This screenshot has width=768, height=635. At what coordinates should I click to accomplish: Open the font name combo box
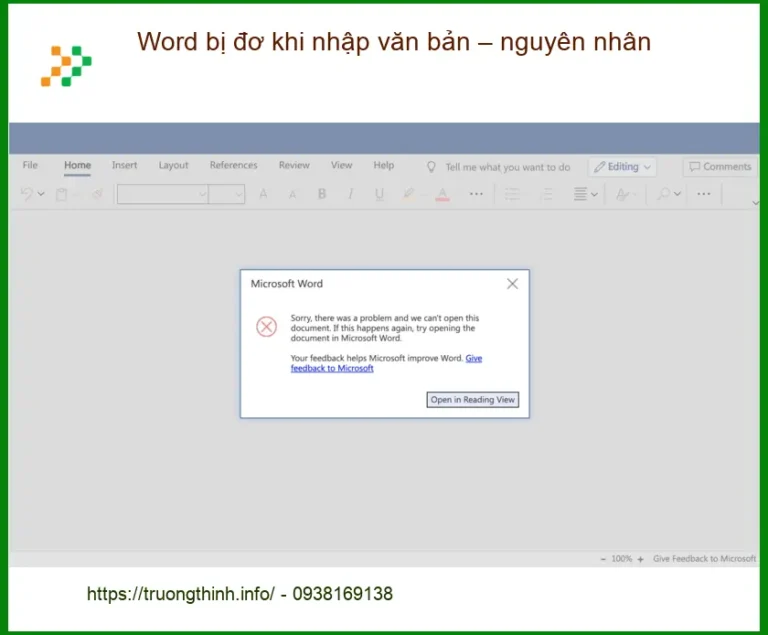point(163,194)
